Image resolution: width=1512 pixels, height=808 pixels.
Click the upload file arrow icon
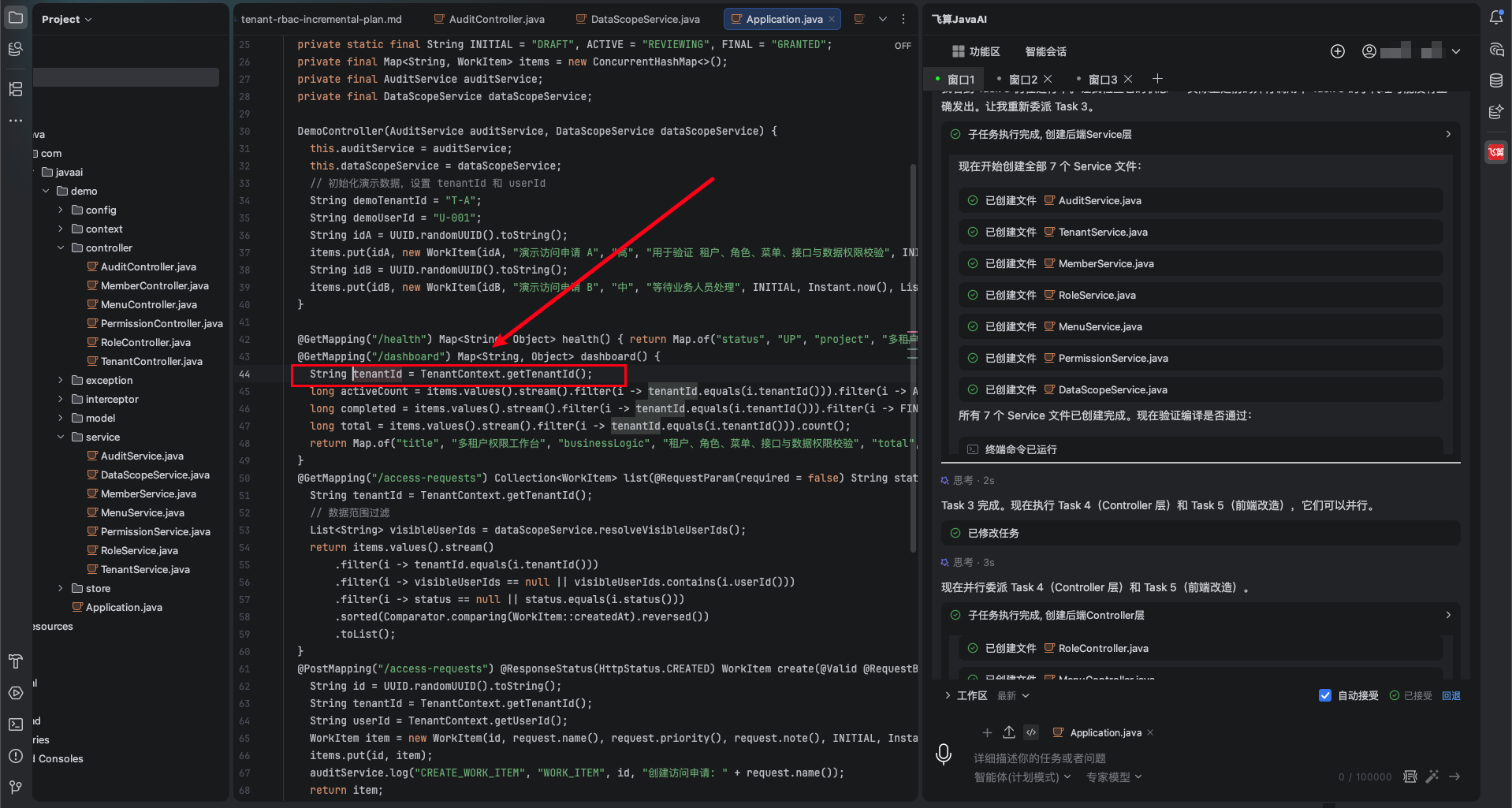[x=1009, y=732]
